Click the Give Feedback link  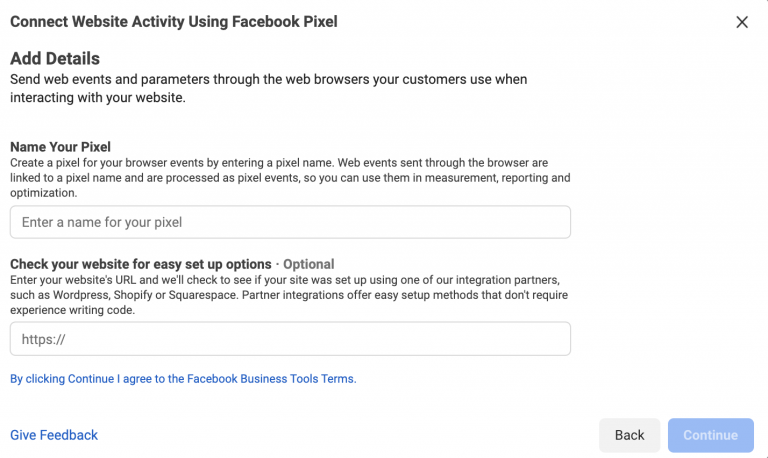(x=54, y=435)
